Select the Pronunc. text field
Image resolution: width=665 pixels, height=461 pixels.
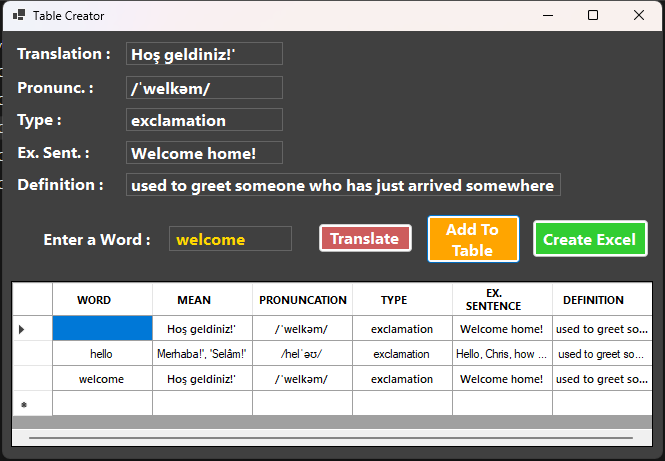[x=204, y=88]
